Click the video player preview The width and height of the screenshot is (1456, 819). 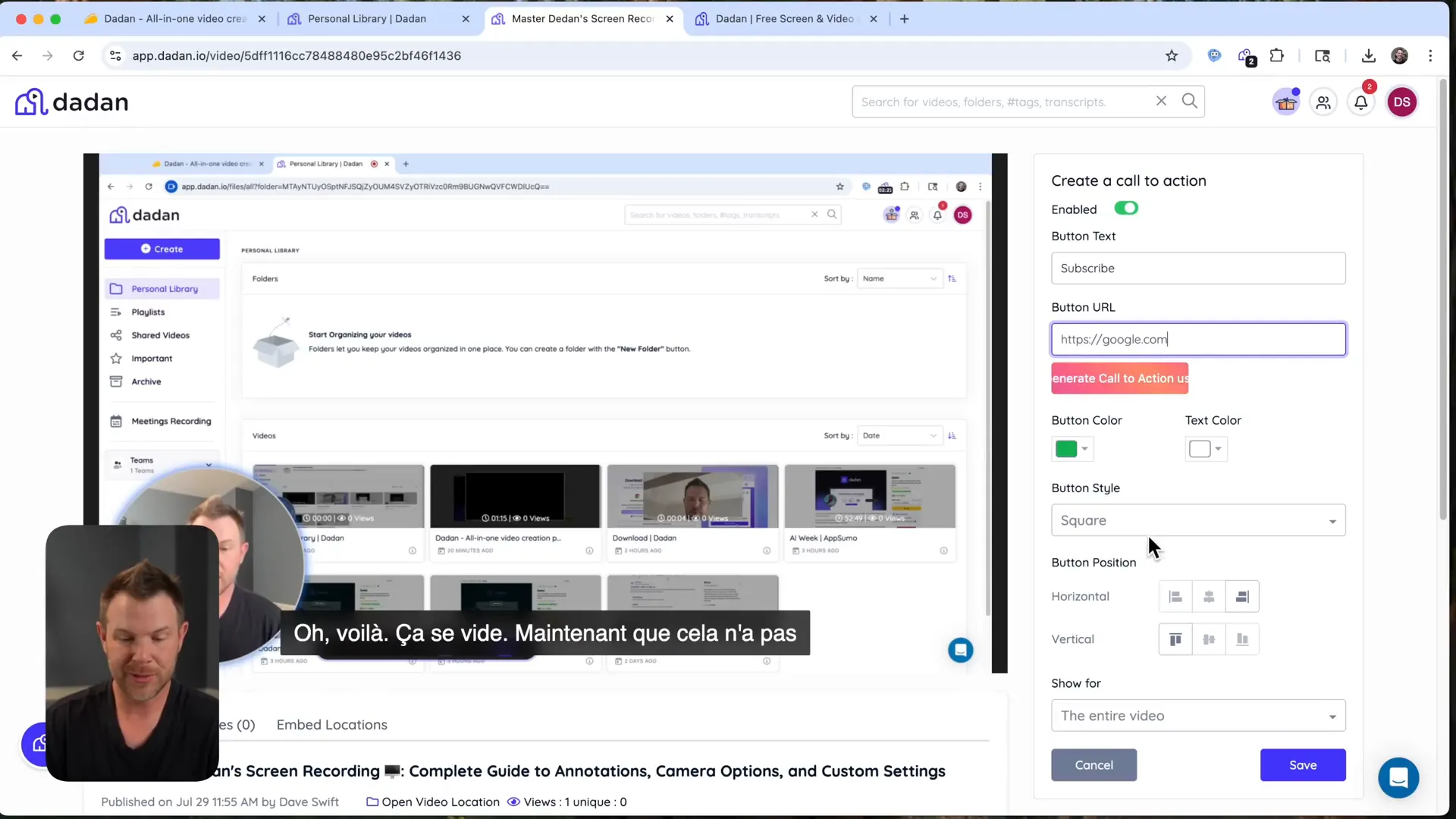pyautogui.click(x=545, y=413)
